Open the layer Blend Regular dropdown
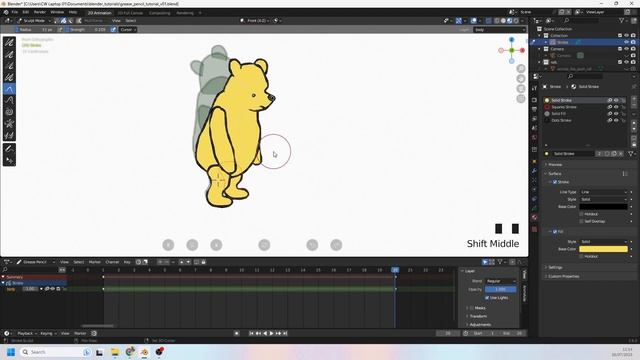 click(500, 281)
